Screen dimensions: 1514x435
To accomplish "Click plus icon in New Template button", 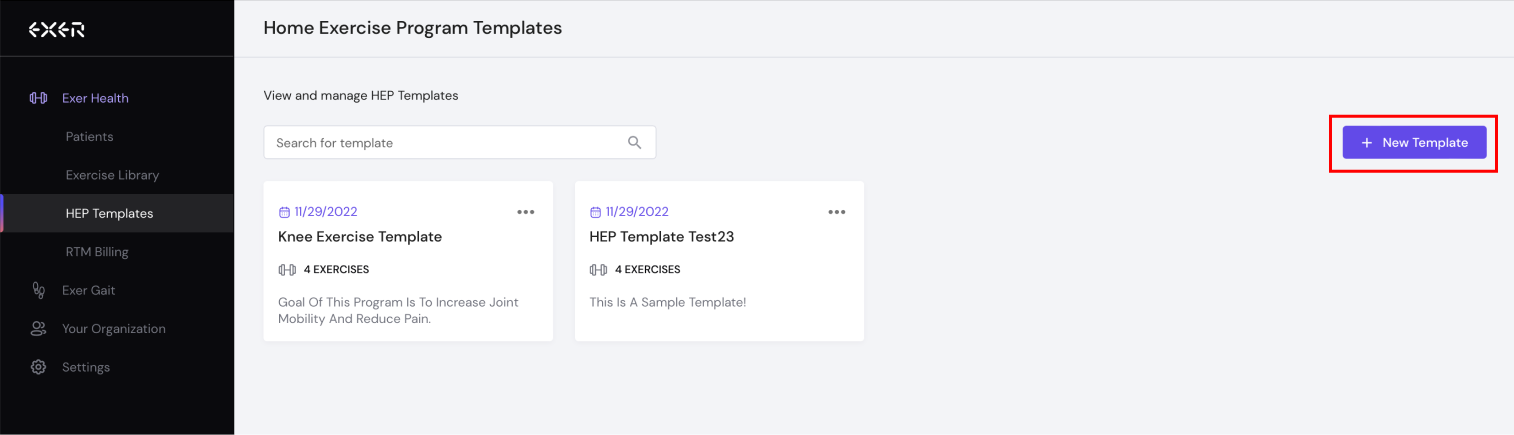I will click(1367, 143).
